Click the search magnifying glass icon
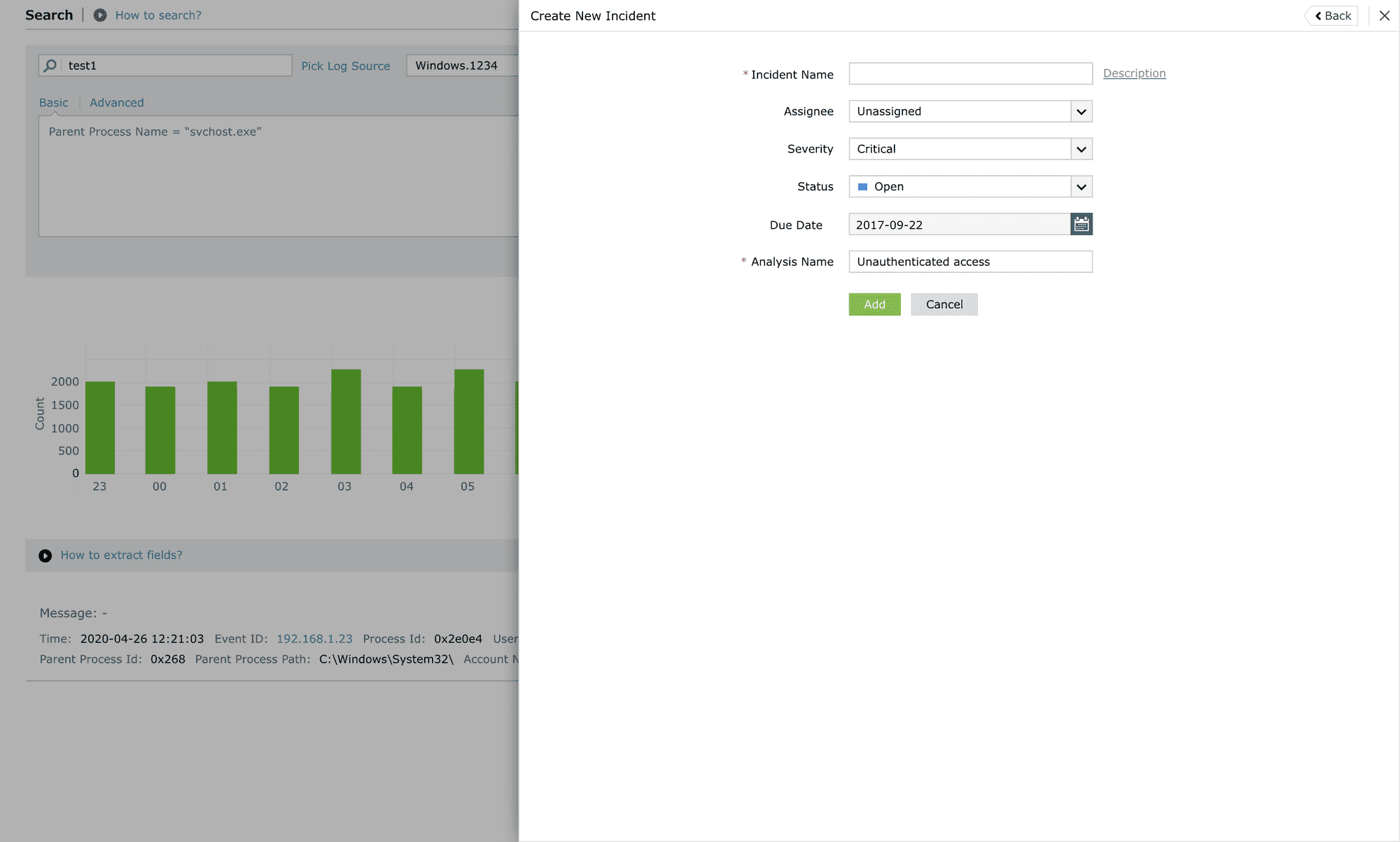Viewport: 1400px width, 842px height. click(50, 65)
